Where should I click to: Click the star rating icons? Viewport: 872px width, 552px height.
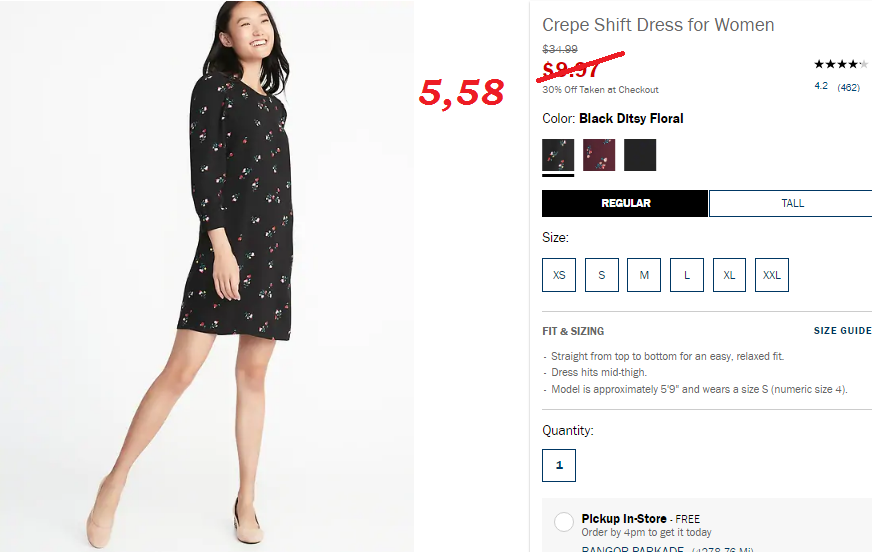click(841, 64)
